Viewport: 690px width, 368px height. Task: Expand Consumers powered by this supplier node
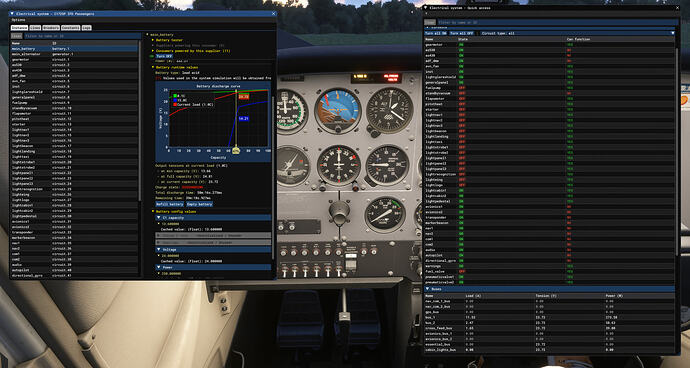click(x=153, y=51)
